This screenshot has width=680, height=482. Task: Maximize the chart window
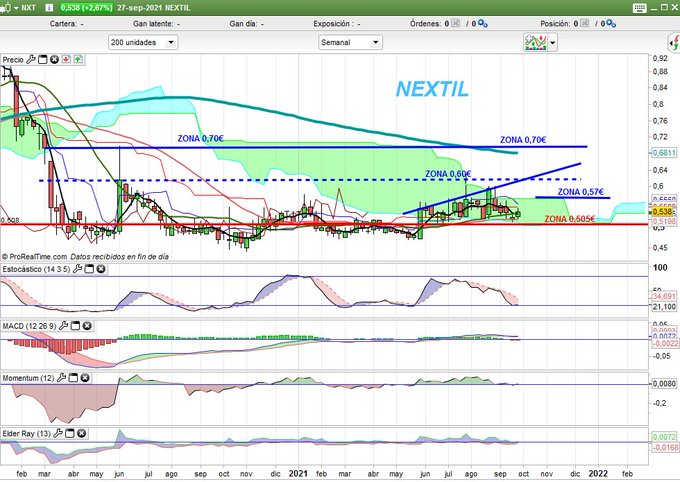(x=664, y=7)
